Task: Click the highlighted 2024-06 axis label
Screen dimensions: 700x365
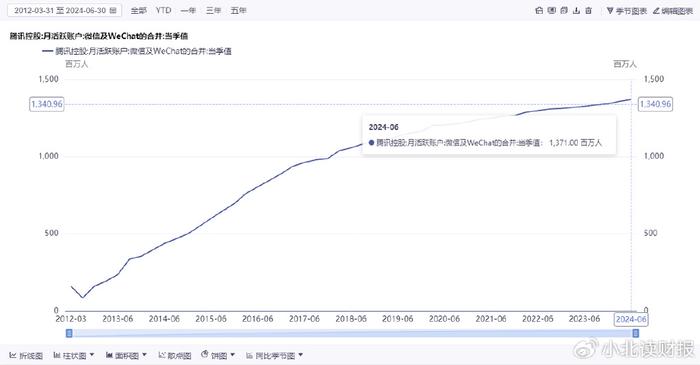Action: coord(631,319)
